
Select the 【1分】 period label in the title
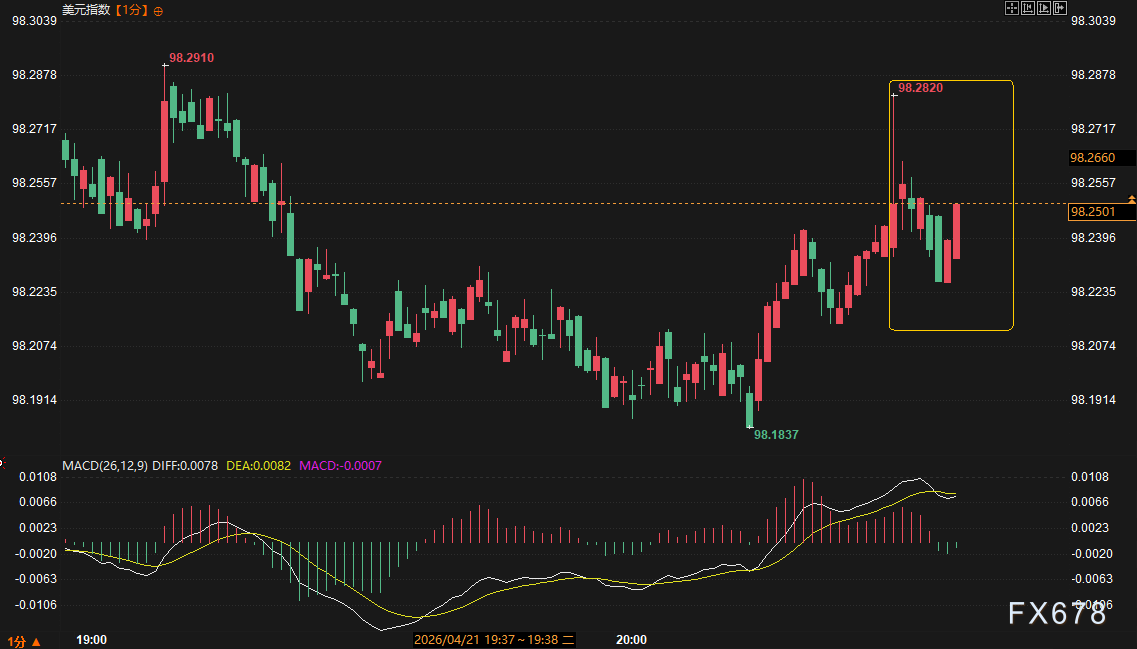click(x=131, y=10)
